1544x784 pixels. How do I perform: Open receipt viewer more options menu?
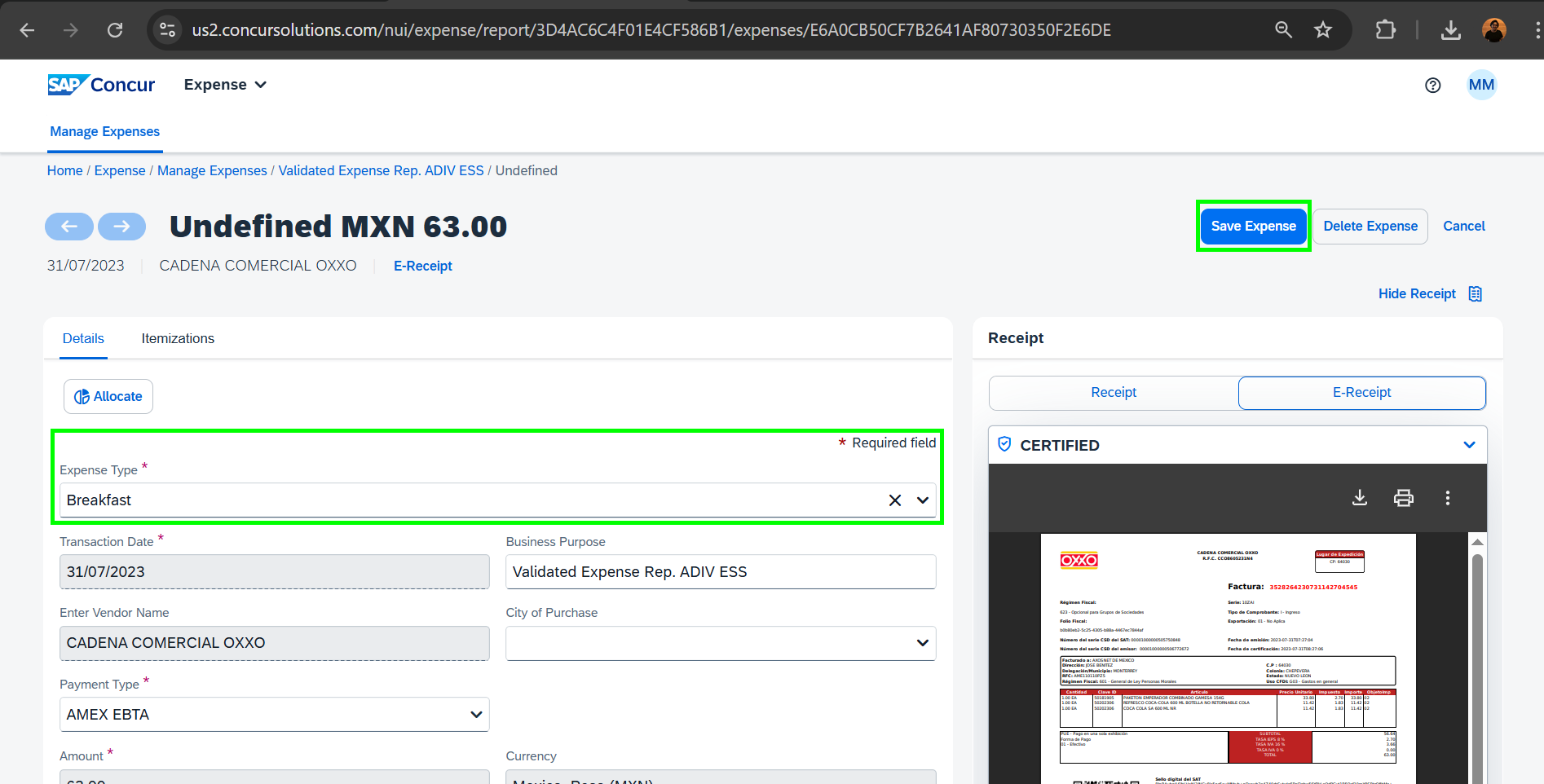pos(1447,498)
